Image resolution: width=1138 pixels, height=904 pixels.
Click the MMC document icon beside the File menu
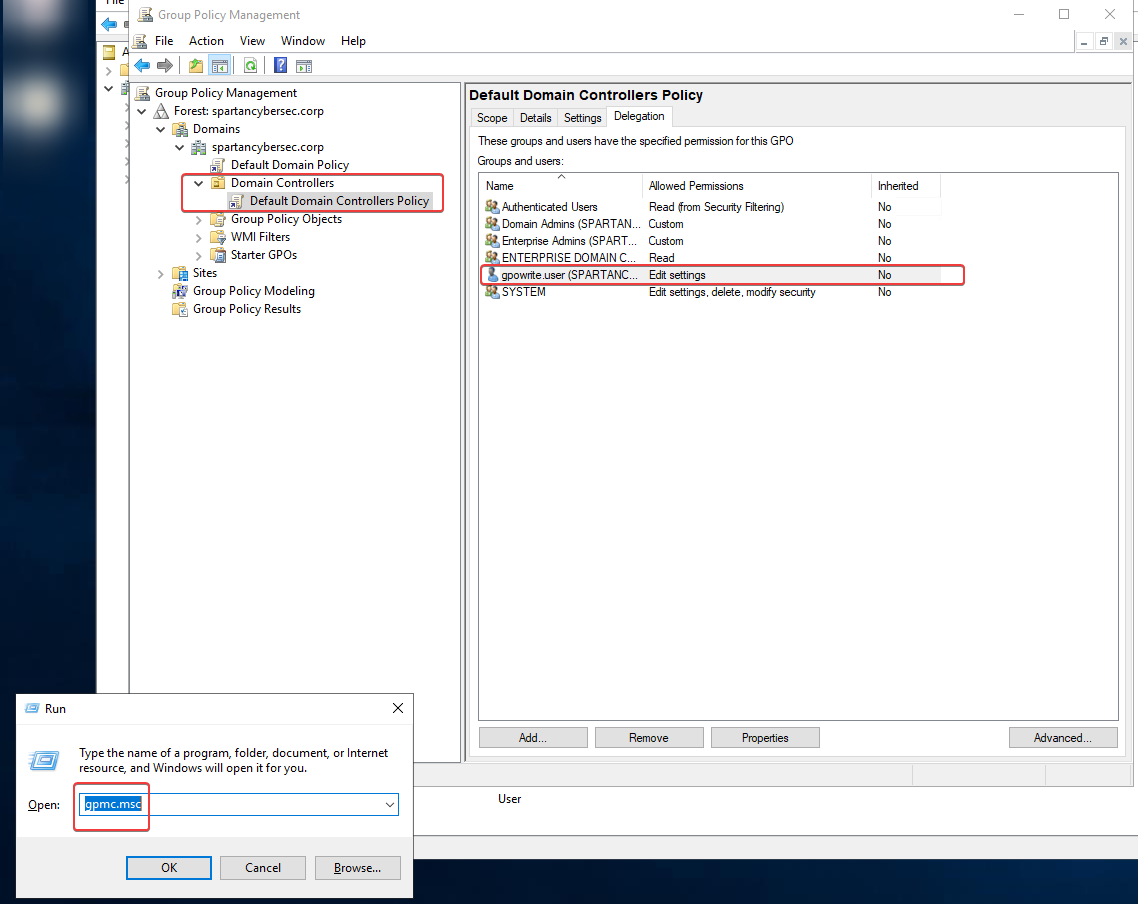(141, 41)
